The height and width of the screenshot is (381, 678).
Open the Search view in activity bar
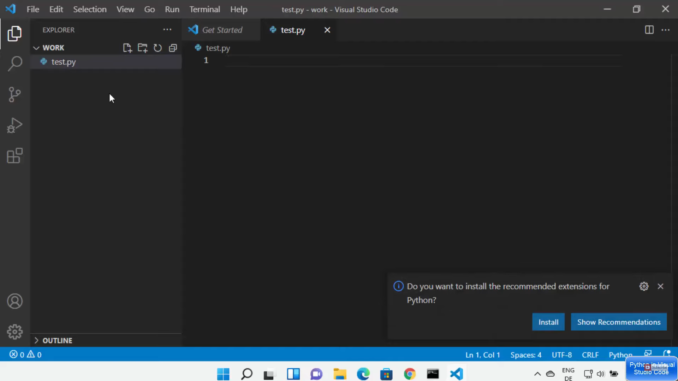tap(14, 64)
